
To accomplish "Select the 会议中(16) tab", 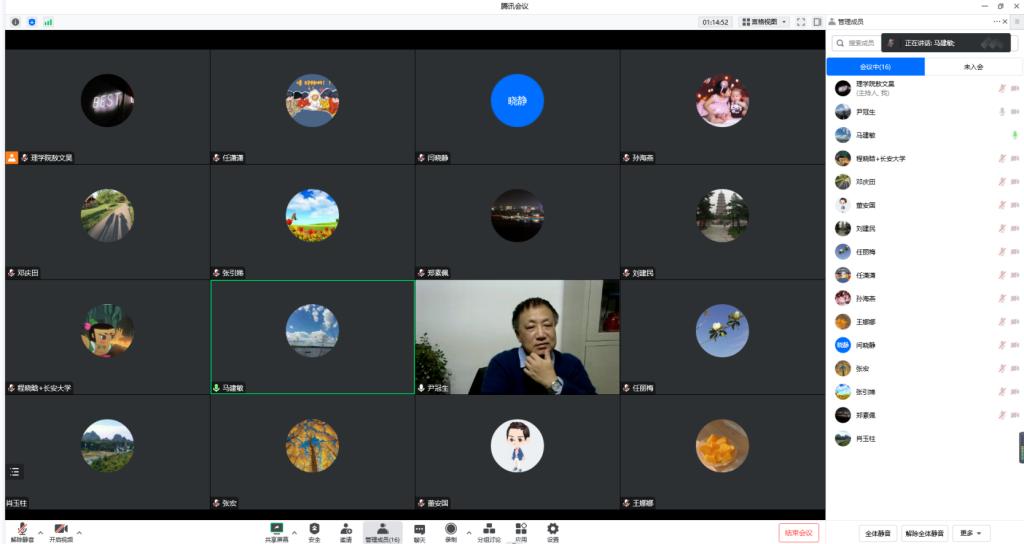I will (x=875, y=67).
